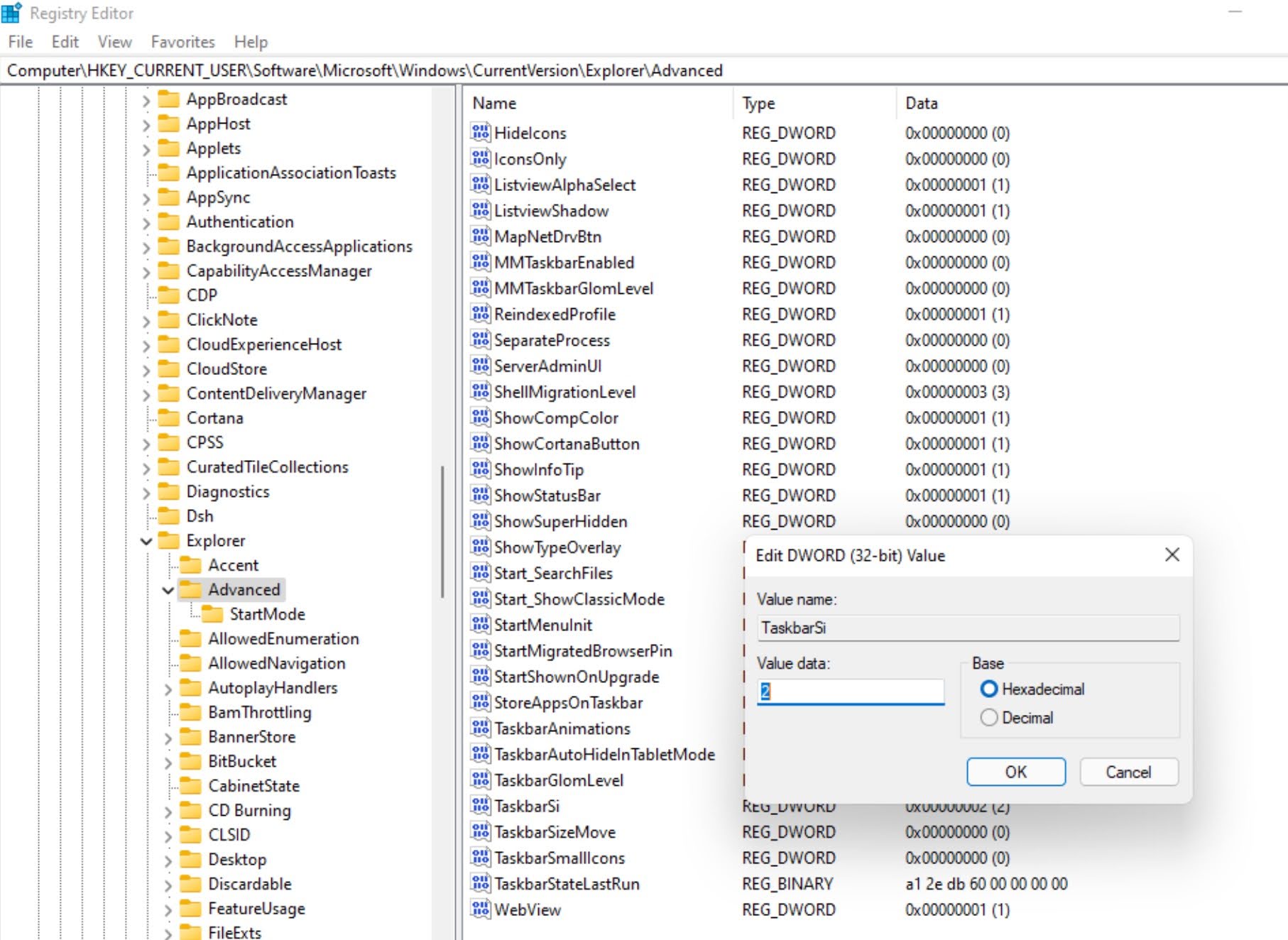Viewport: 1288px width, 940px height.
Task: Sort values by the Name column
Action: pos(599,103)
